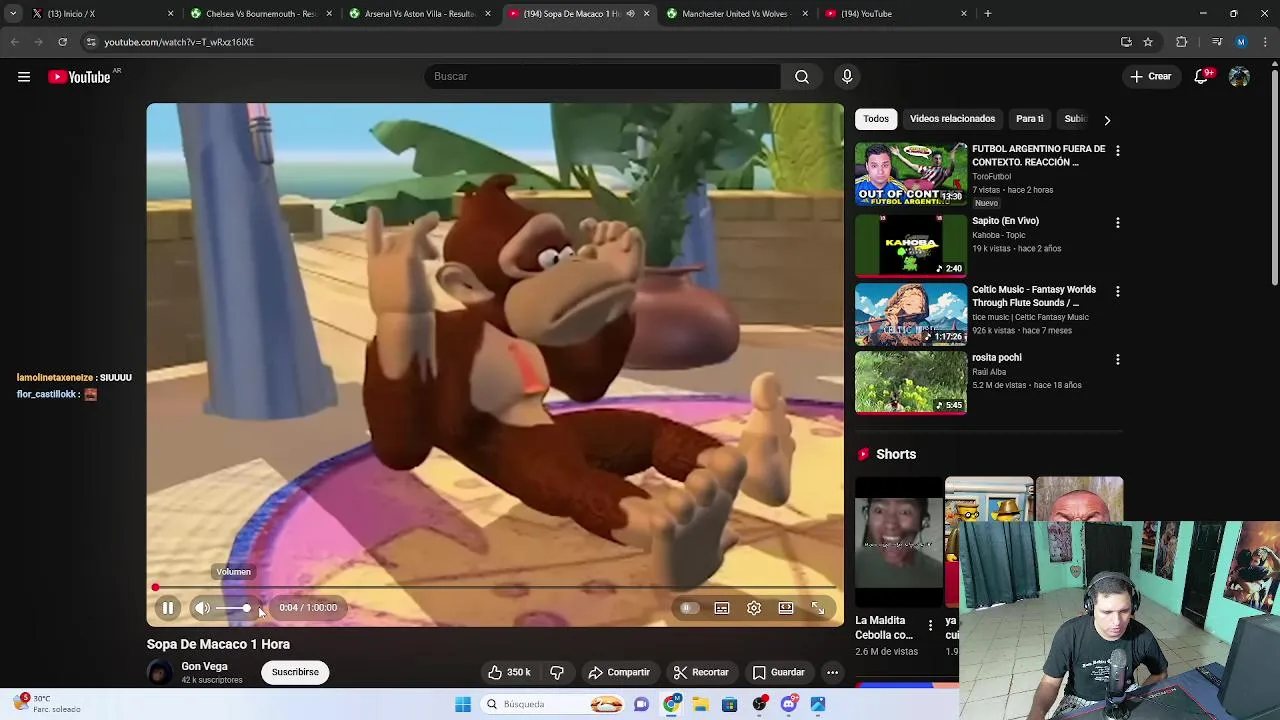1280x720 pixels.
Task: Click the magnifier search button
Action: tap(802, 76)
